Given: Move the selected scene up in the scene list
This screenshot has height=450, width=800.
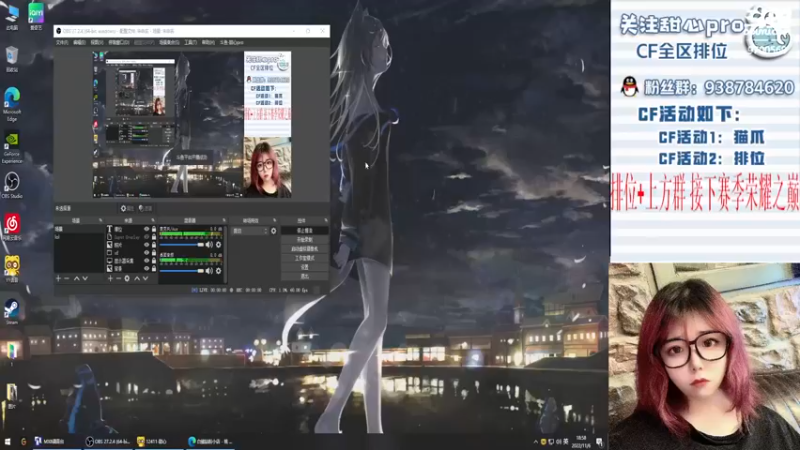Looking at the screenshot, I should [77, 279].
